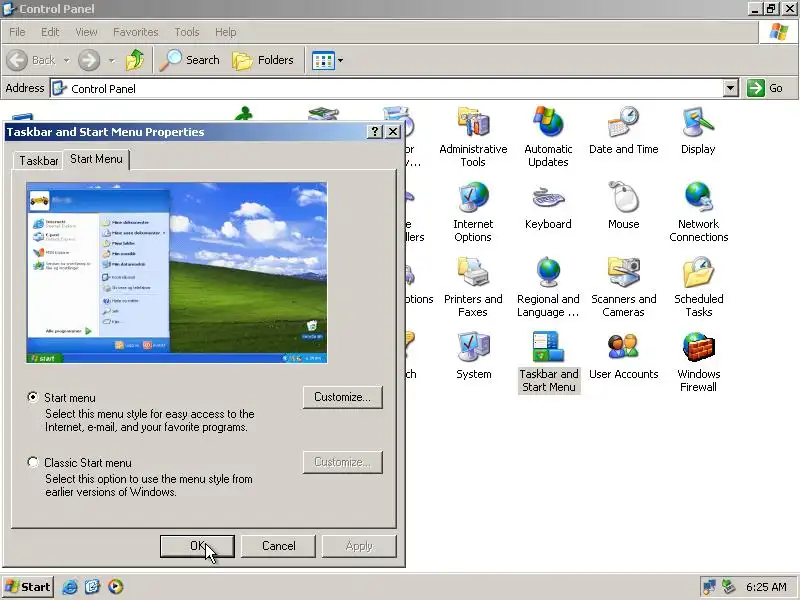Launch Windows Media Player from Quick Launch
This screenshot has width=800, height=600.
click(116, 587)
